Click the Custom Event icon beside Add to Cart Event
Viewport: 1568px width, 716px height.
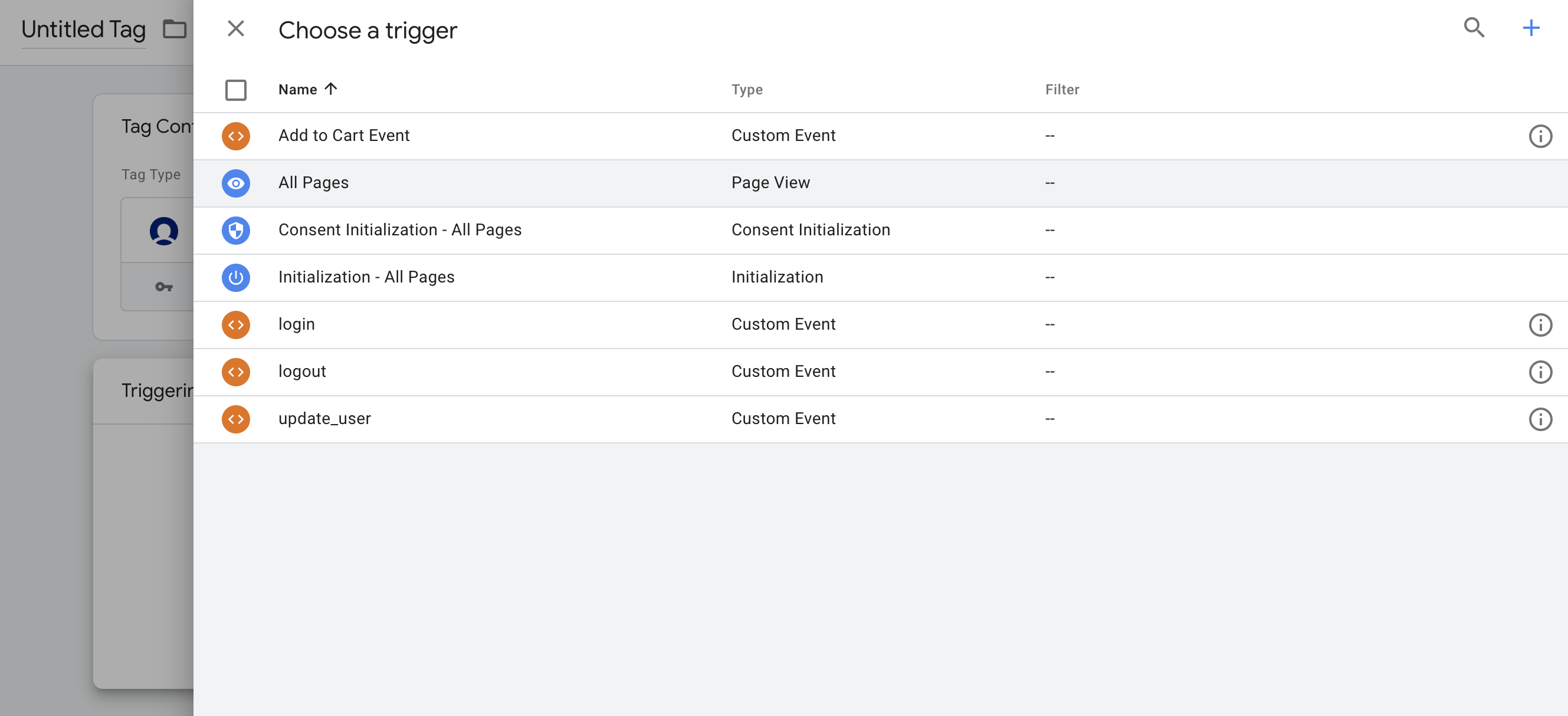pos(235,136)
